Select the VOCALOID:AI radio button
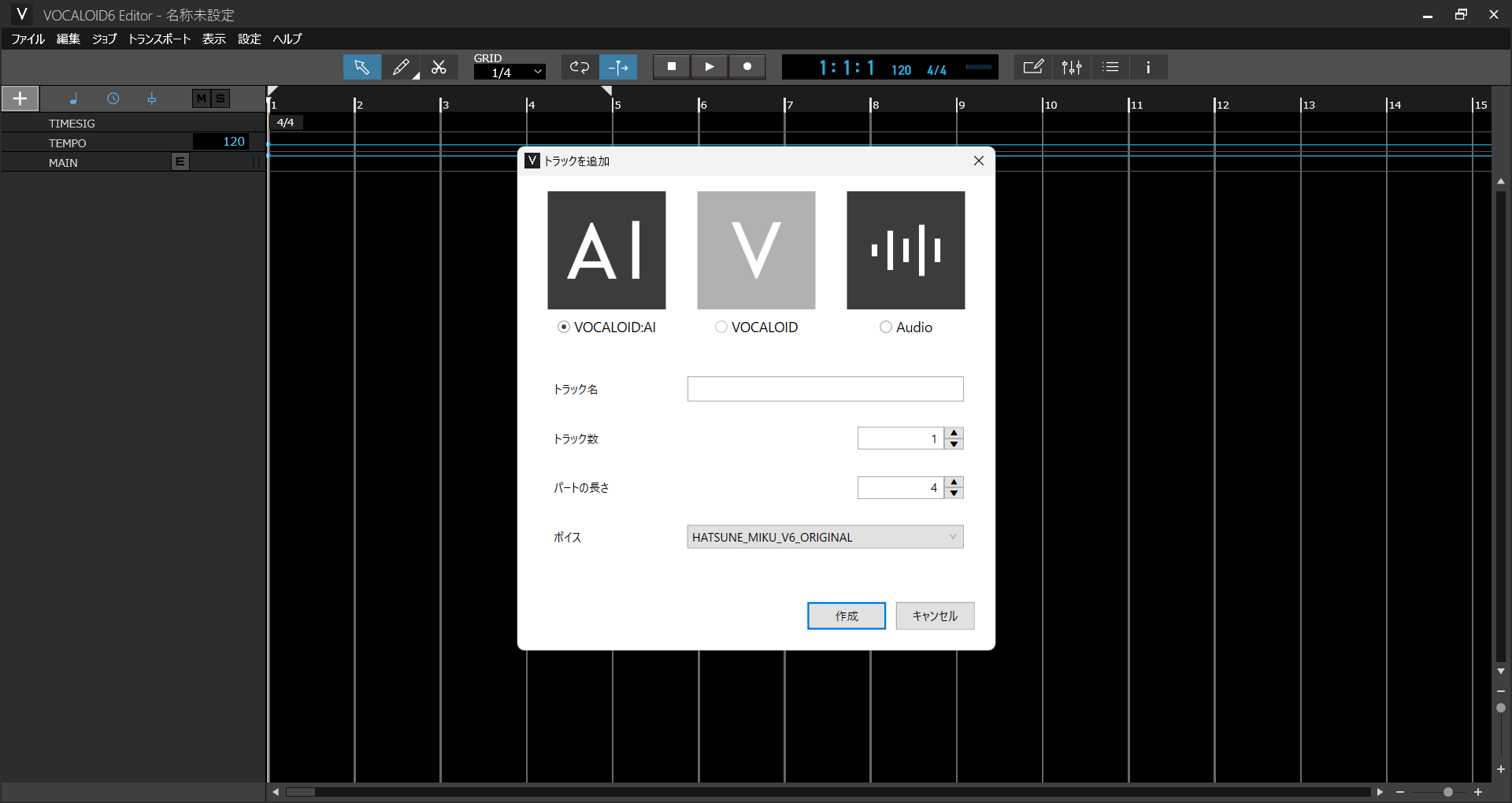1512x803 pixels. pyautogui.click(x=564, y=327)
